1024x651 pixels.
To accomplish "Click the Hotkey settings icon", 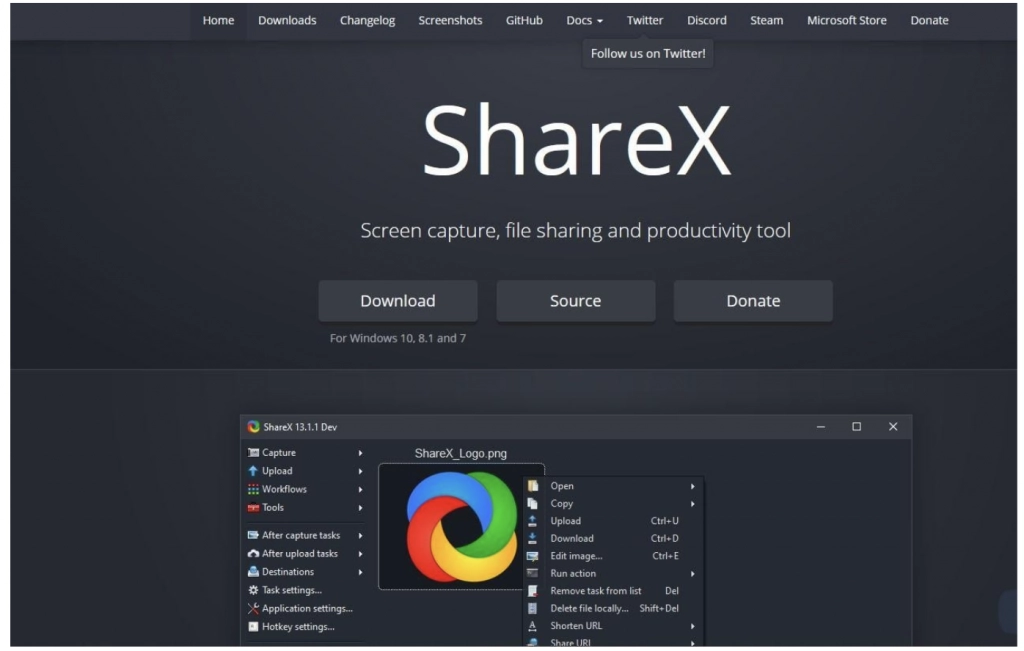I will click(253, 627).
